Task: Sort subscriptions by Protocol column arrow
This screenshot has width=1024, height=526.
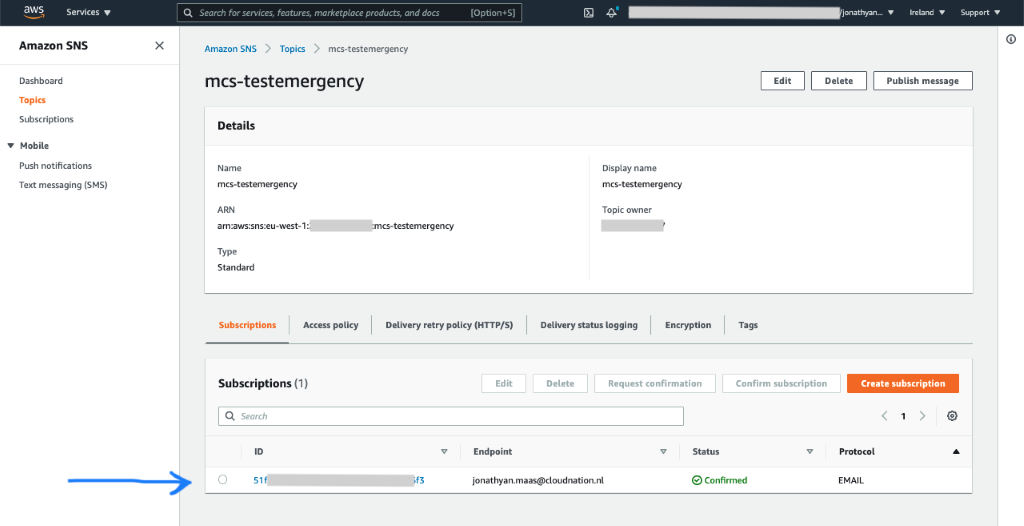Action: (x=956, y=451)
